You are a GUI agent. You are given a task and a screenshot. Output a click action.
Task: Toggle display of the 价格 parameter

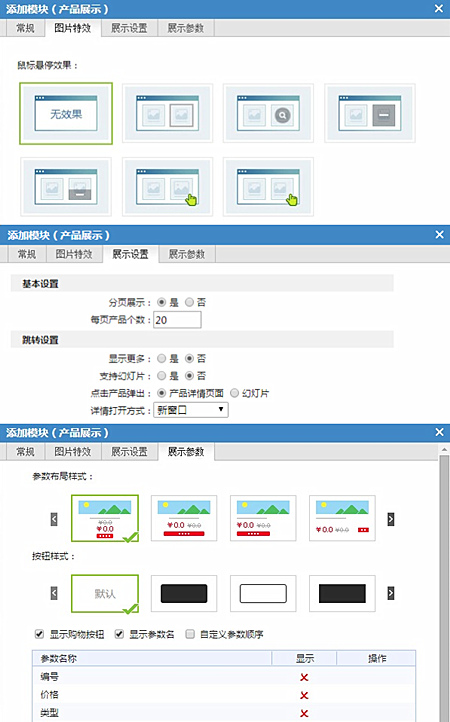(304, 695)
